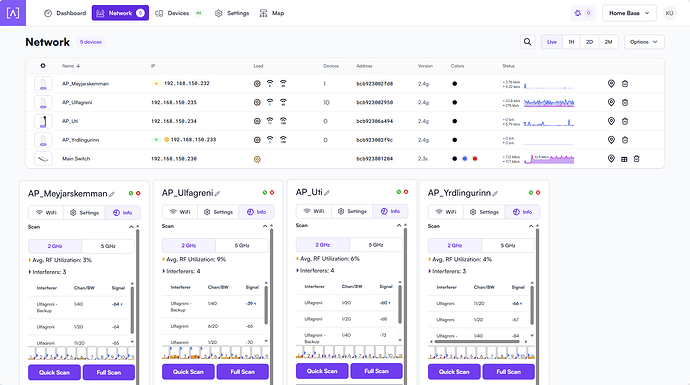Edit AP_Ulfagreni name with pencil icon
Viewport: 690px width, 385px height.
tap(217, 193)
